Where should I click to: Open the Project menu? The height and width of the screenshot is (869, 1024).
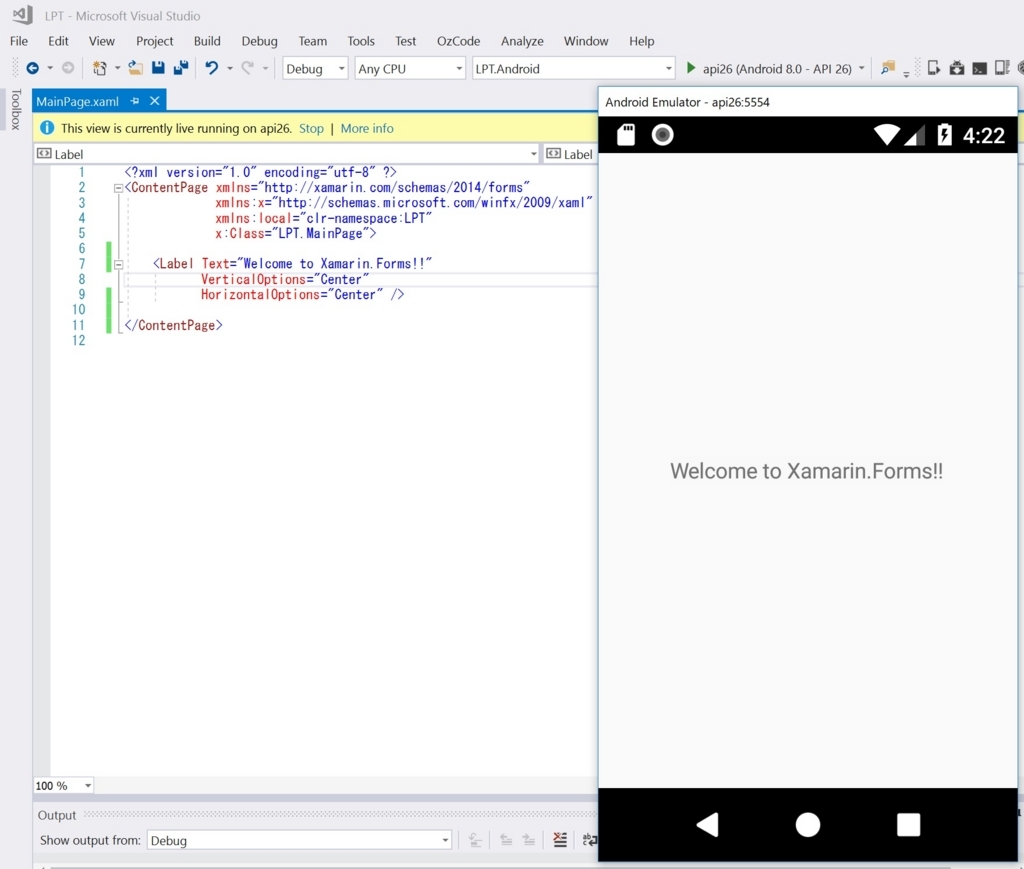point(154,41)
